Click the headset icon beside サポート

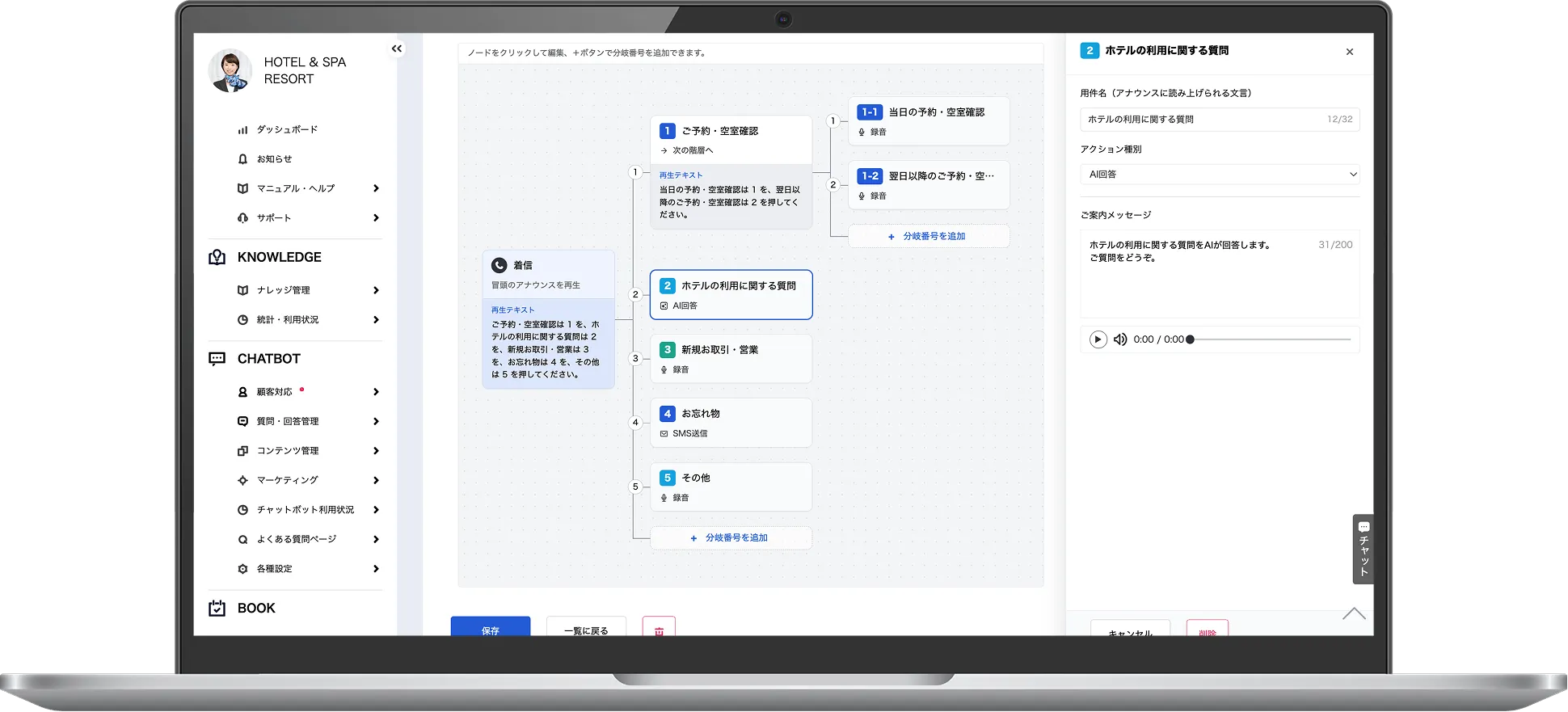tap(242, 218)
